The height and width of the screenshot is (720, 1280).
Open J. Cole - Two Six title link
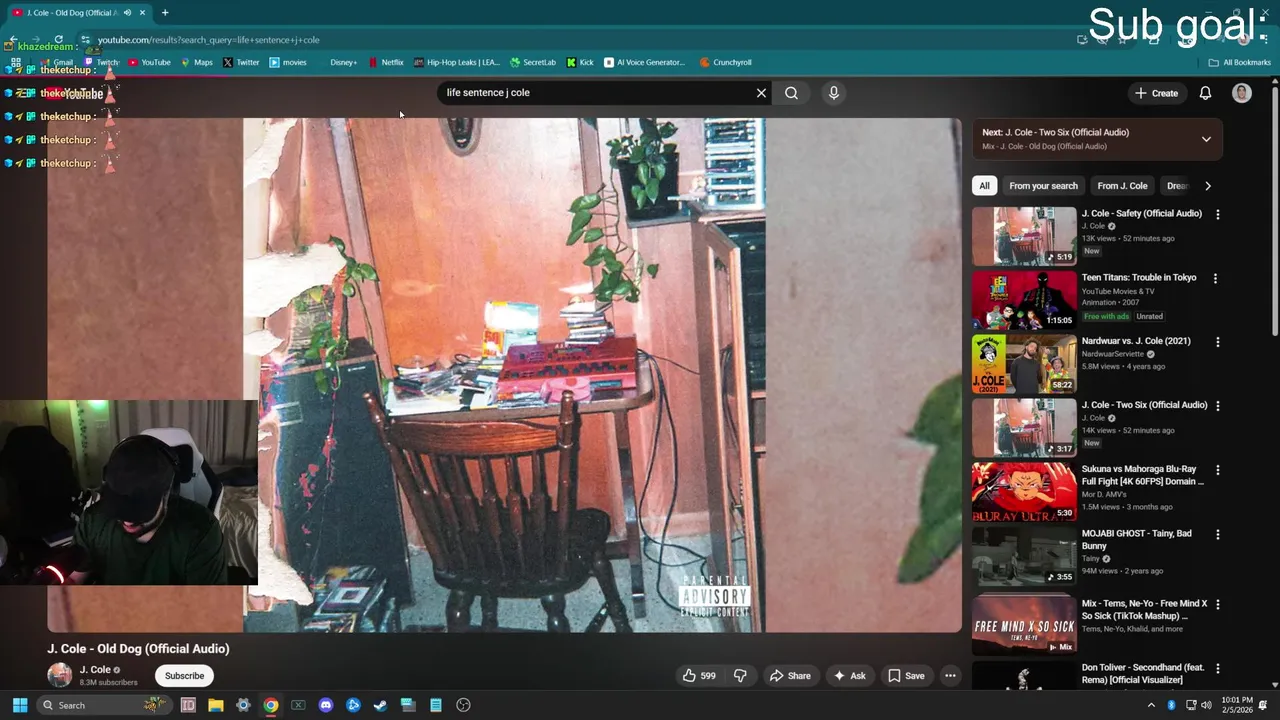pyautogui.click(x=1144, y=405)
